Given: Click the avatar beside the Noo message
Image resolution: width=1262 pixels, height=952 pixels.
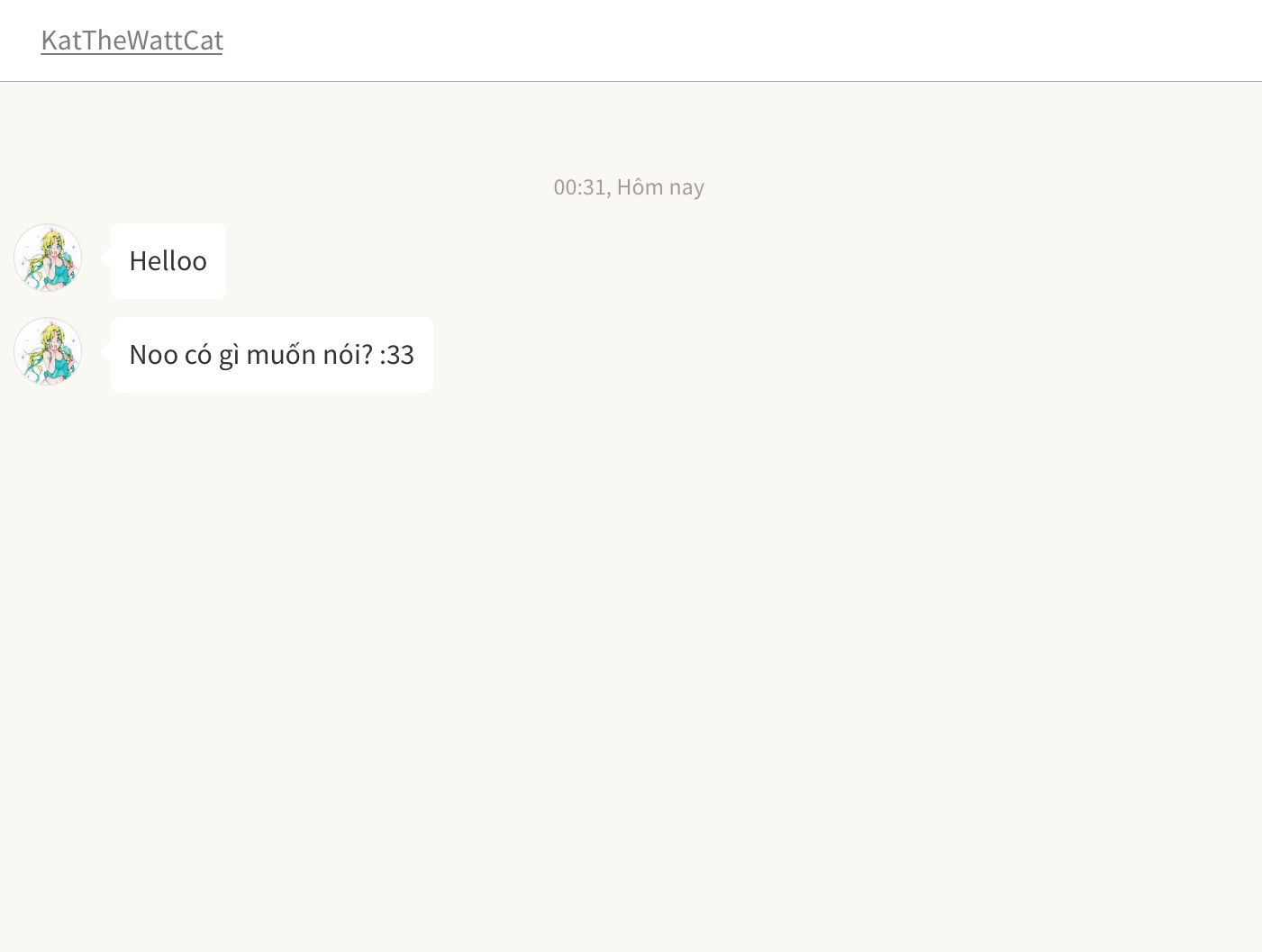Looking at the screenshot, I should (x=48, y=351).
